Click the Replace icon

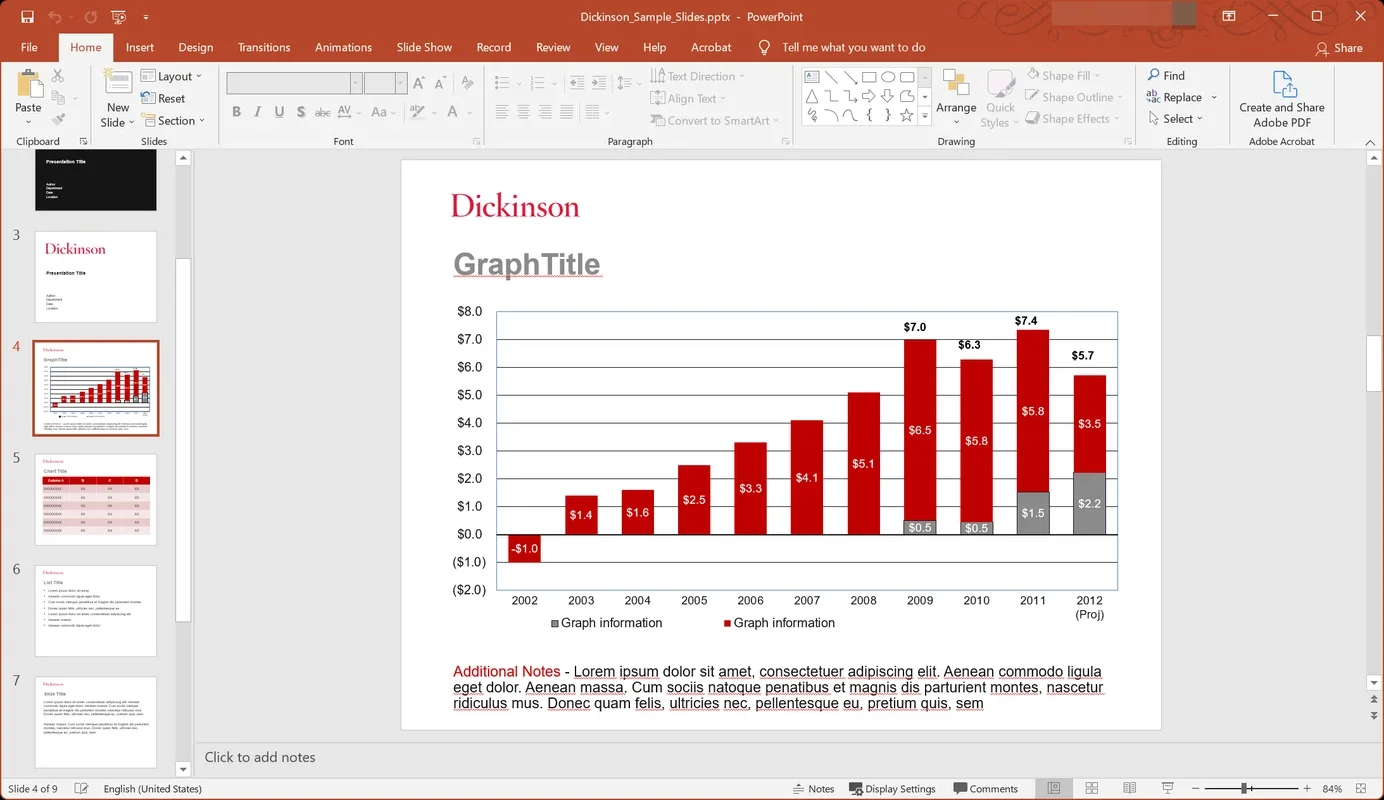(1153, 97)
